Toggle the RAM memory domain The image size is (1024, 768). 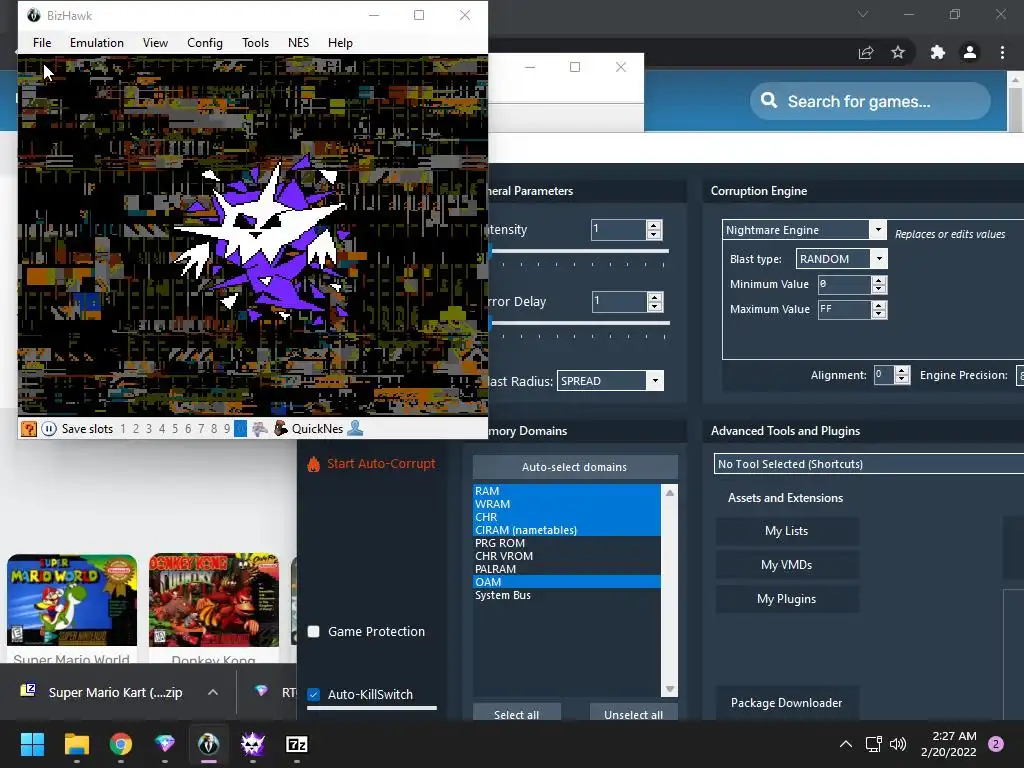coord(567,491)
